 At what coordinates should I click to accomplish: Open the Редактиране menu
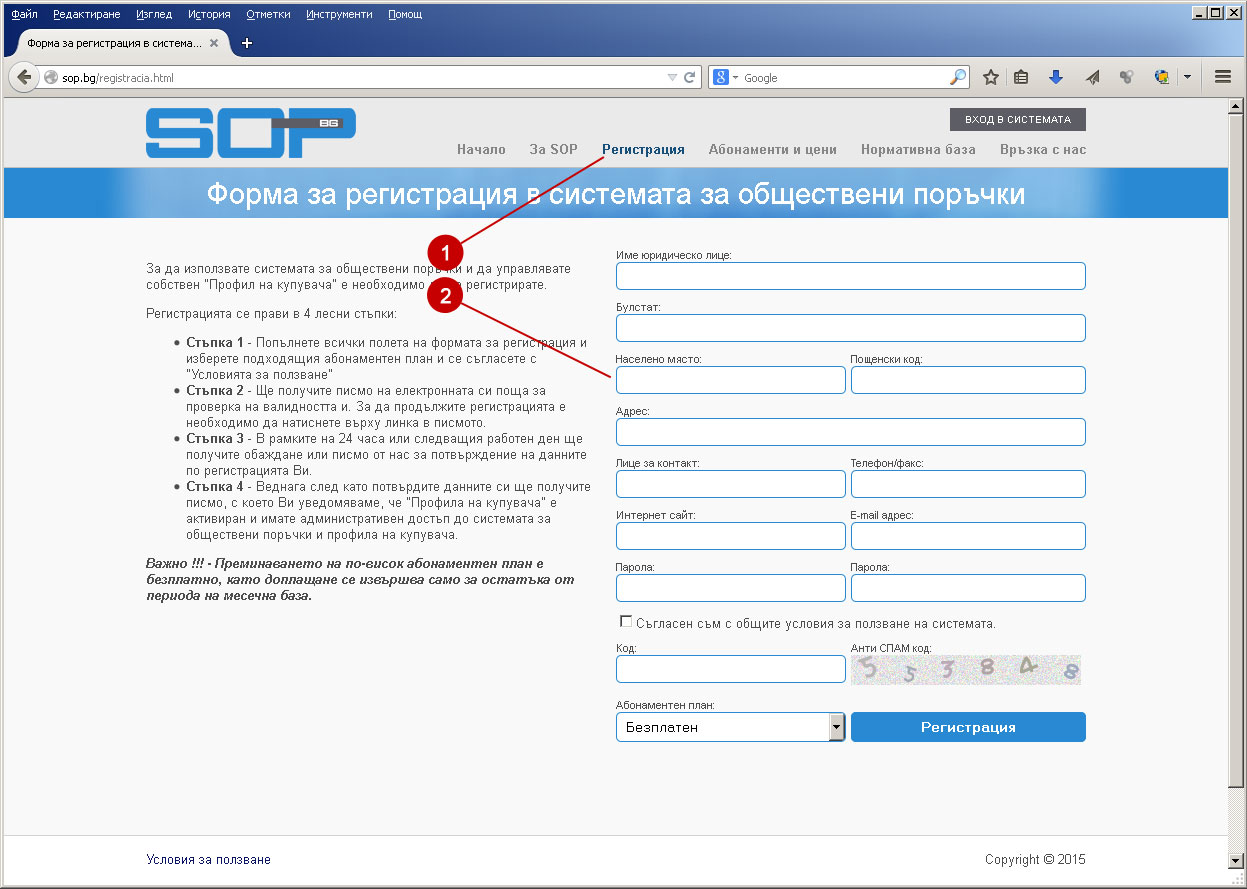pos(87,14)
